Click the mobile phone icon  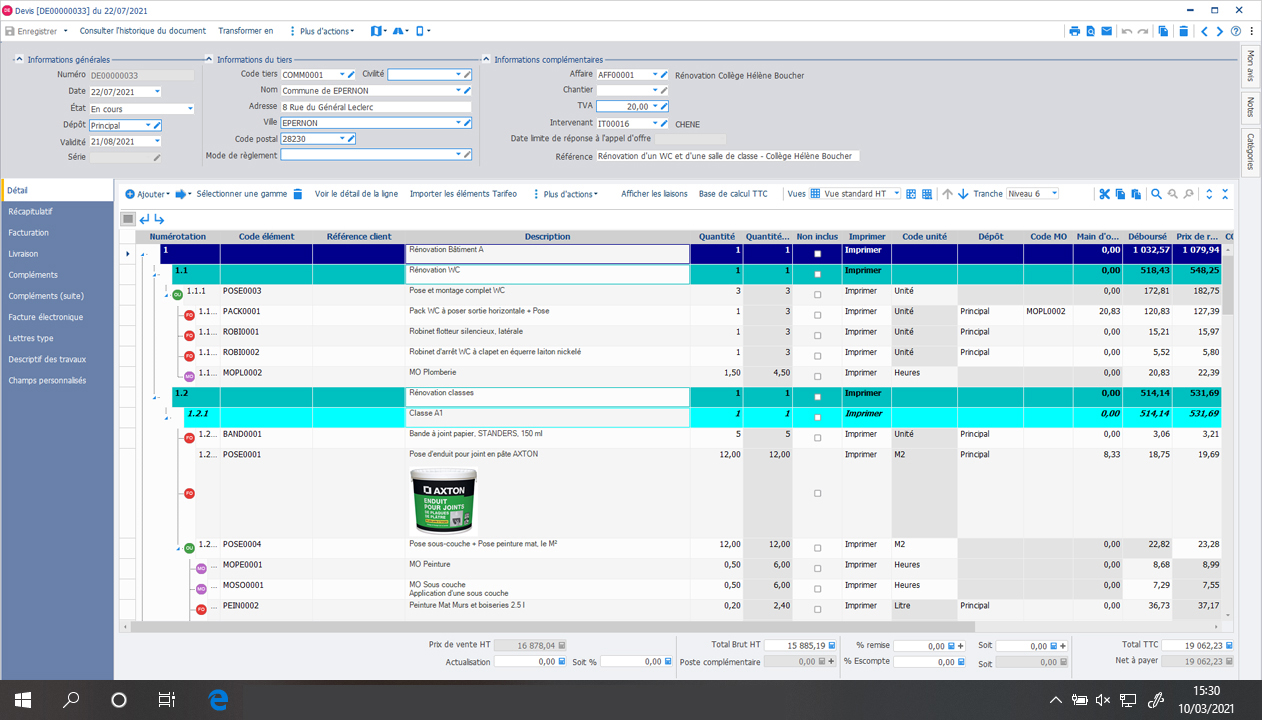[421, 31]
